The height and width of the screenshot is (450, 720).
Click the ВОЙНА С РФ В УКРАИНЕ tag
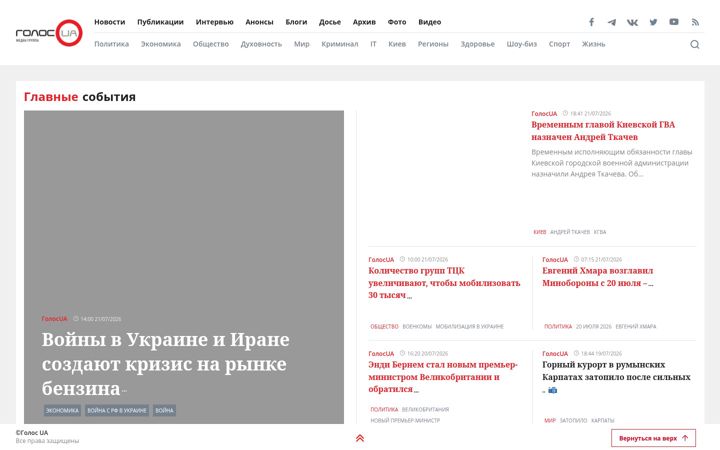[117, 411]
